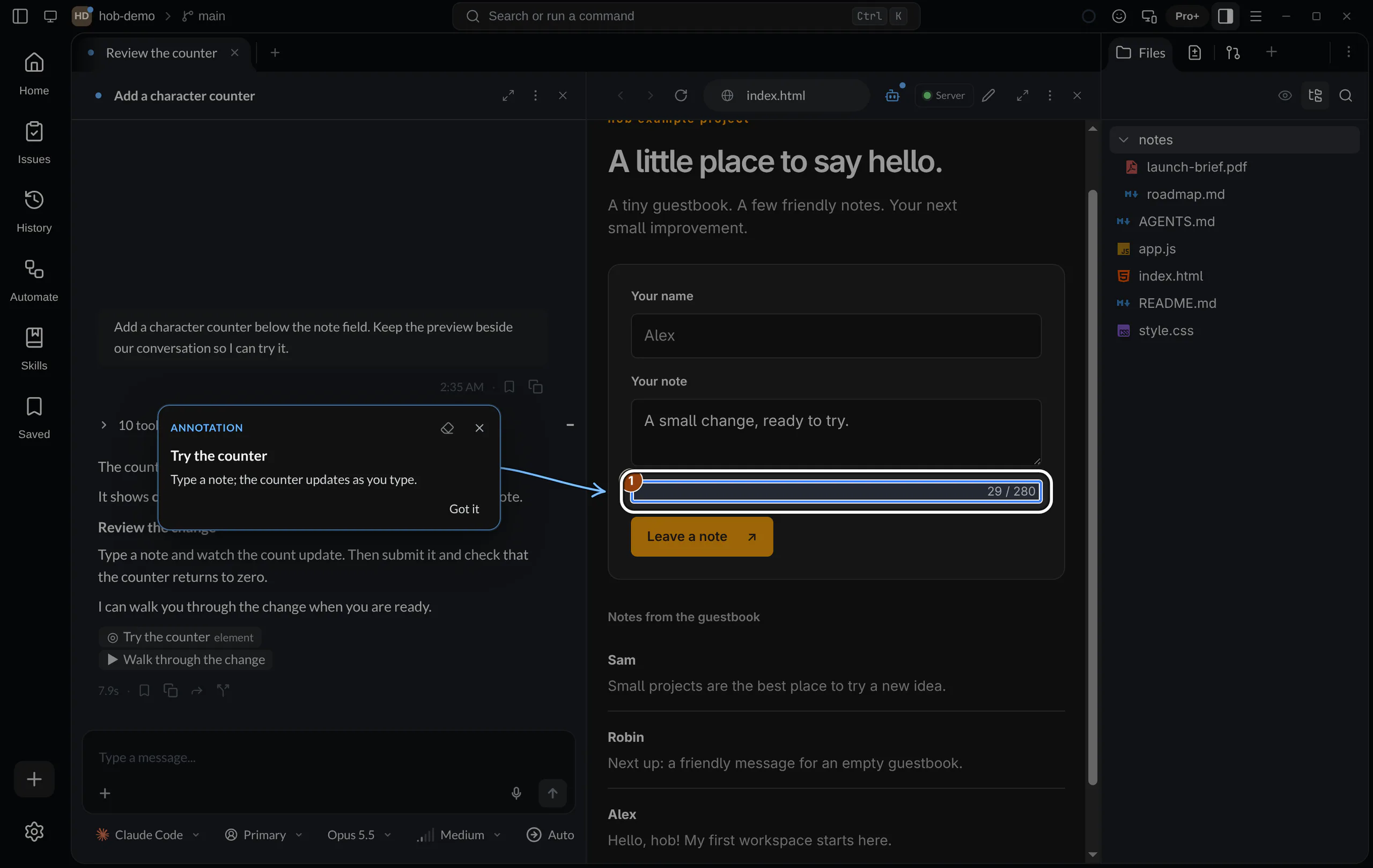
Task: Close the annotation popup
Action: (479, 427)
